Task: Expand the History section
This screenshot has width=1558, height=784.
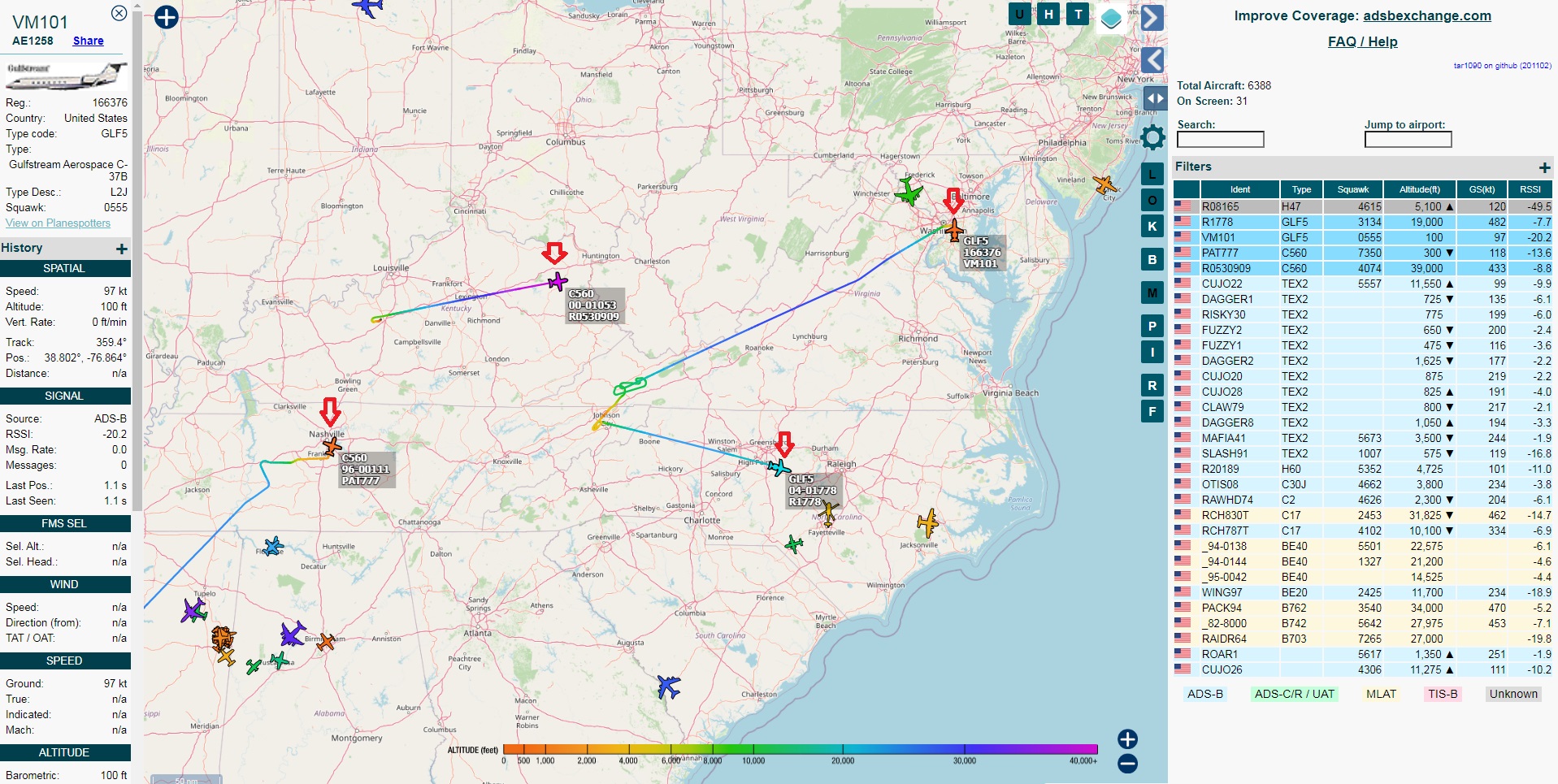Action: [x=122, y=249]
